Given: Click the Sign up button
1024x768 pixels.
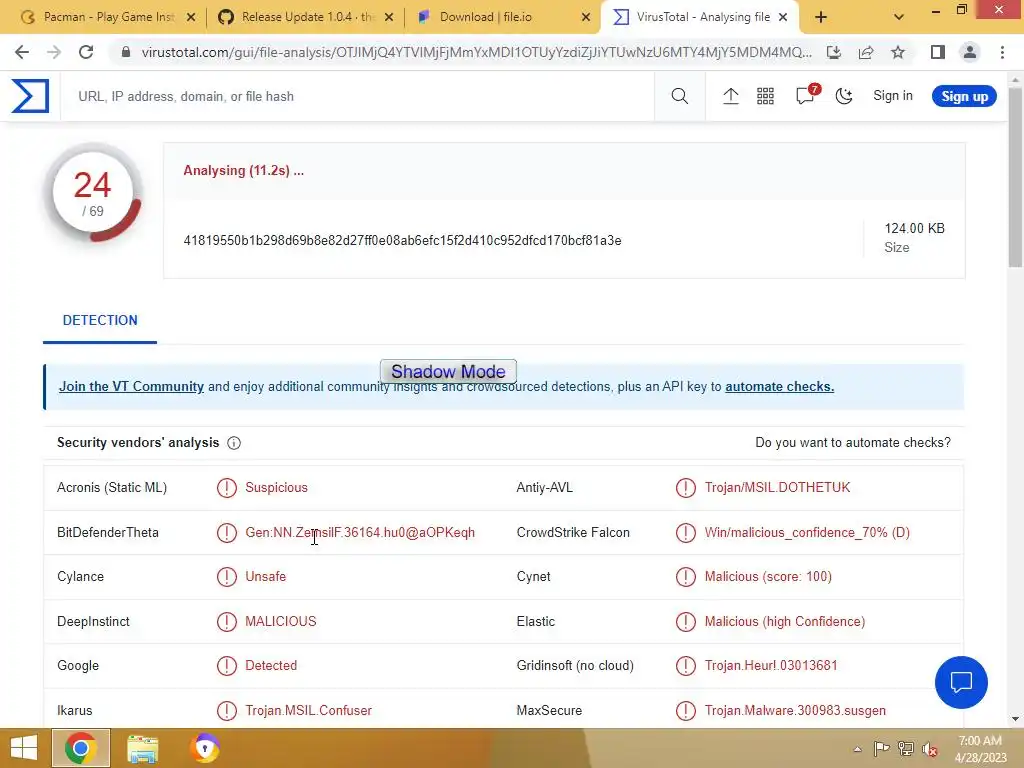Looking at the screenshot, I should pyautogui.click(x=964, y=96).
